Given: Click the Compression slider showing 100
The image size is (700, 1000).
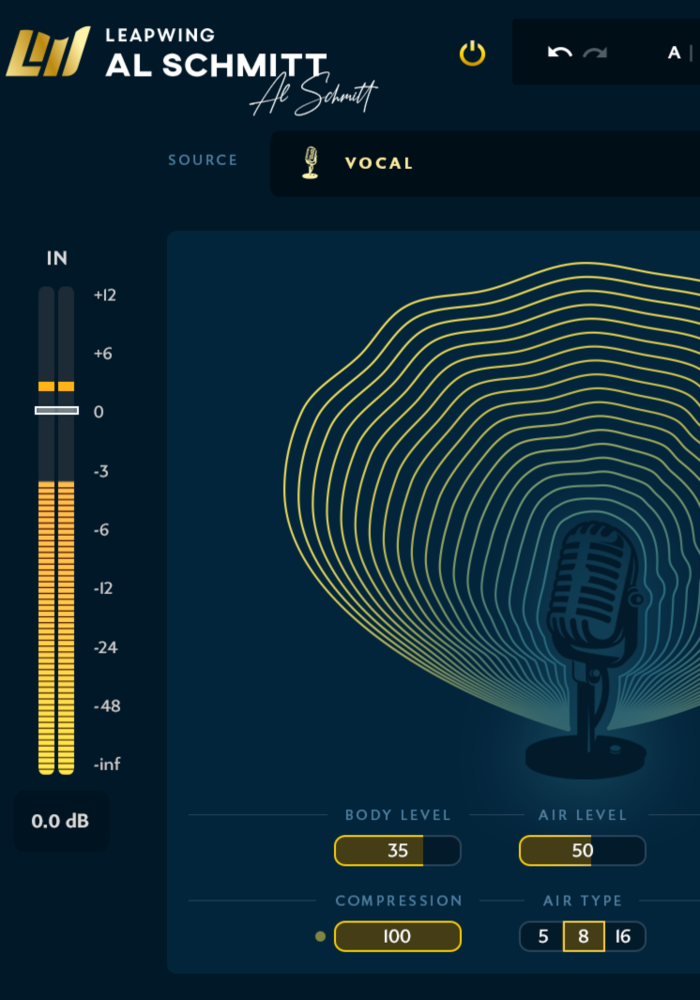Looking at the screenshot, I should (x=397, y=937).
